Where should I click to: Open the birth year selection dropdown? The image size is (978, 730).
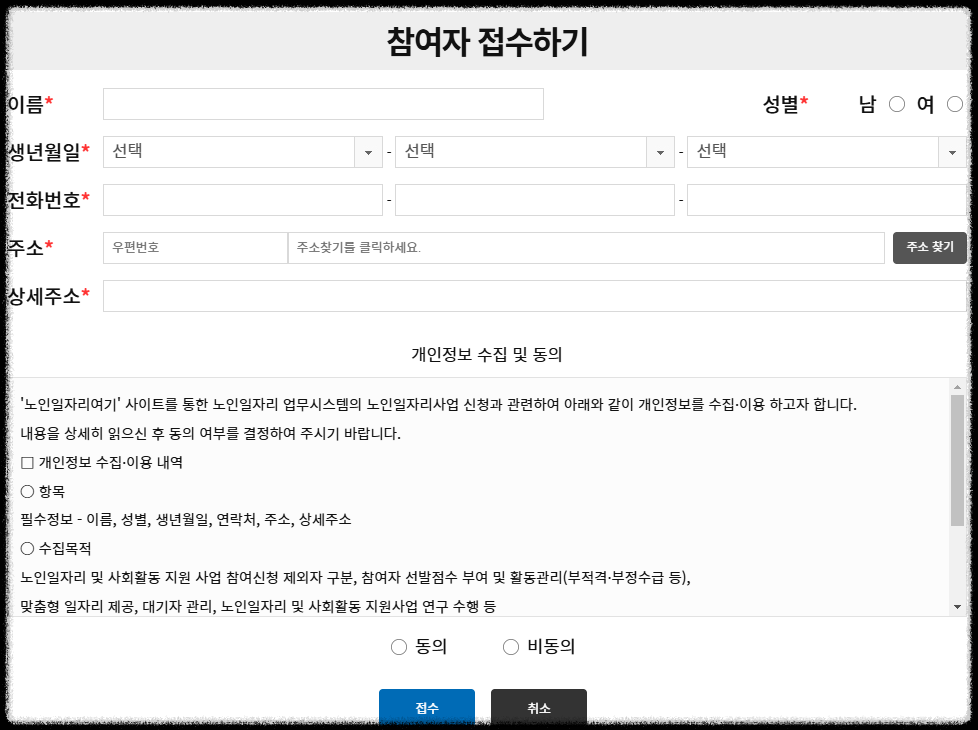240,151
